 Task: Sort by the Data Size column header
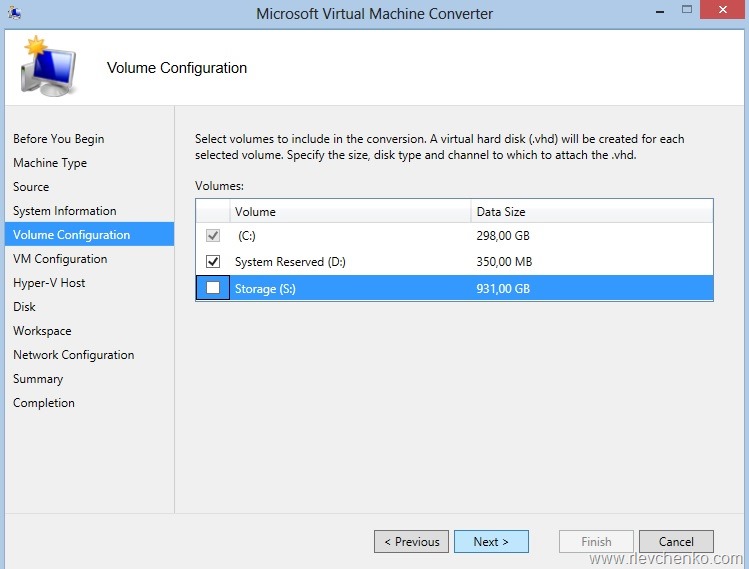point(590,212)
